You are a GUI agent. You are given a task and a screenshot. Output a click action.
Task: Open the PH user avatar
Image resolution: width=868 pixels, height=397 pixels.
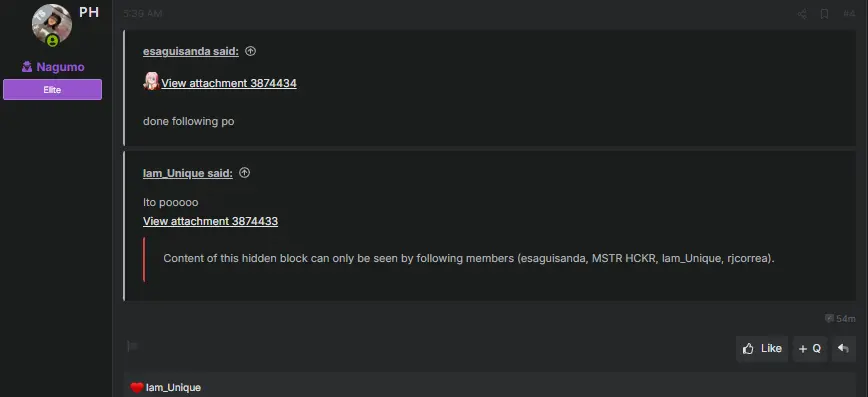click(x=52, y=24)
